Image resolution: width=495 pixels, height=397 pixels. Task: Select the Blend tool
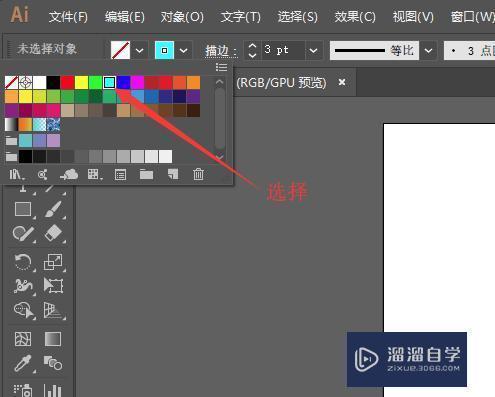53,363
